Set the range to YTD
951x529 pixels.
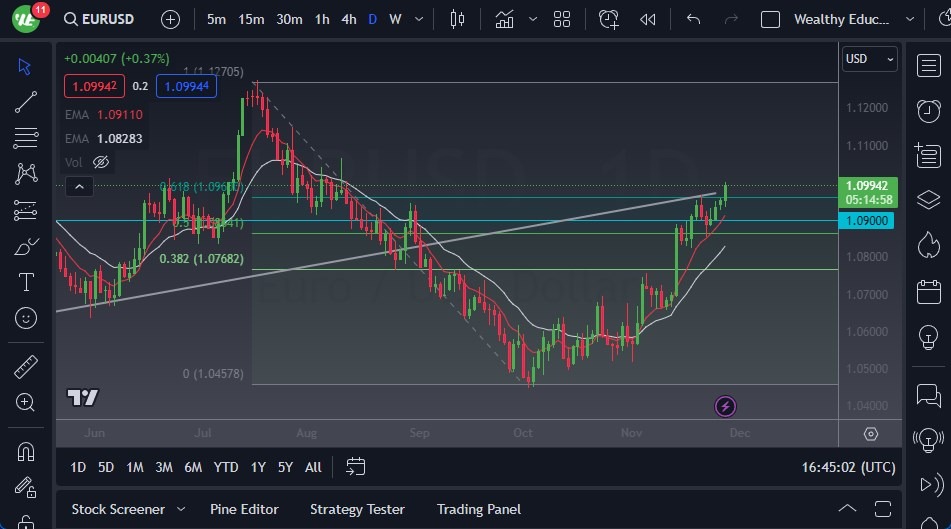[226, 467]
